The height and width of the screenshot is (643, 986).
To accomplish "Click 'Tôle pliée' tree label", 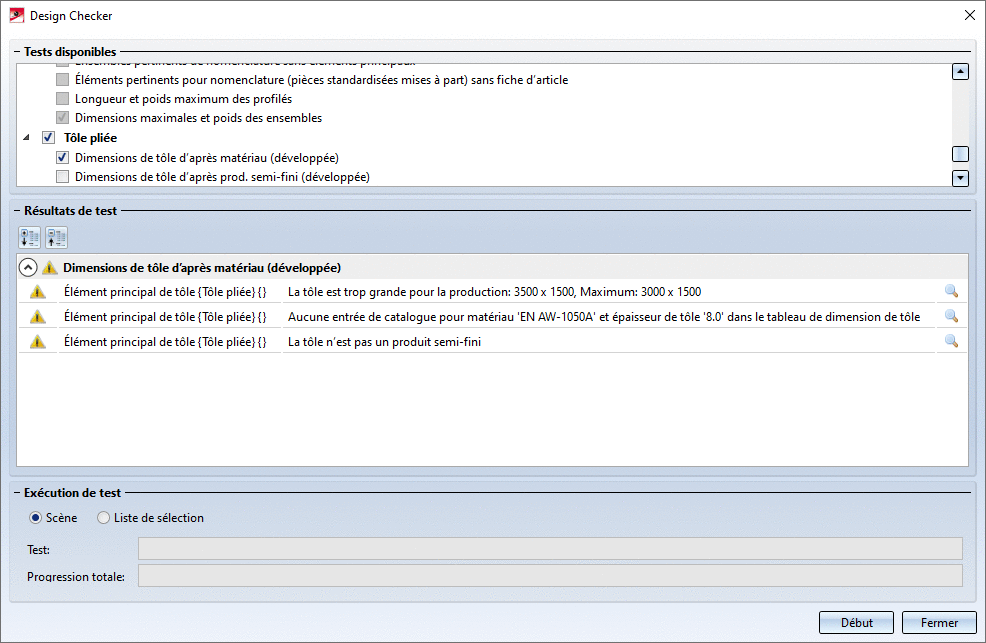I will click(x=91, y=138).
